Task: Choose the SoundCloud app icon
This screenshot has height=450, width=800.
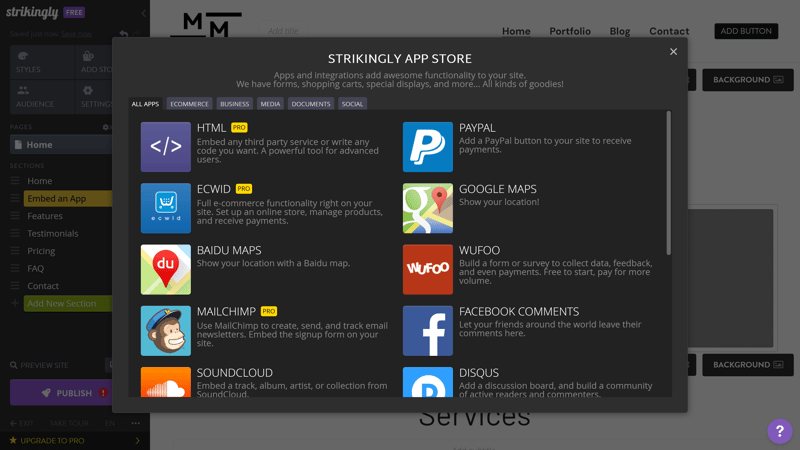Action: 166,382
